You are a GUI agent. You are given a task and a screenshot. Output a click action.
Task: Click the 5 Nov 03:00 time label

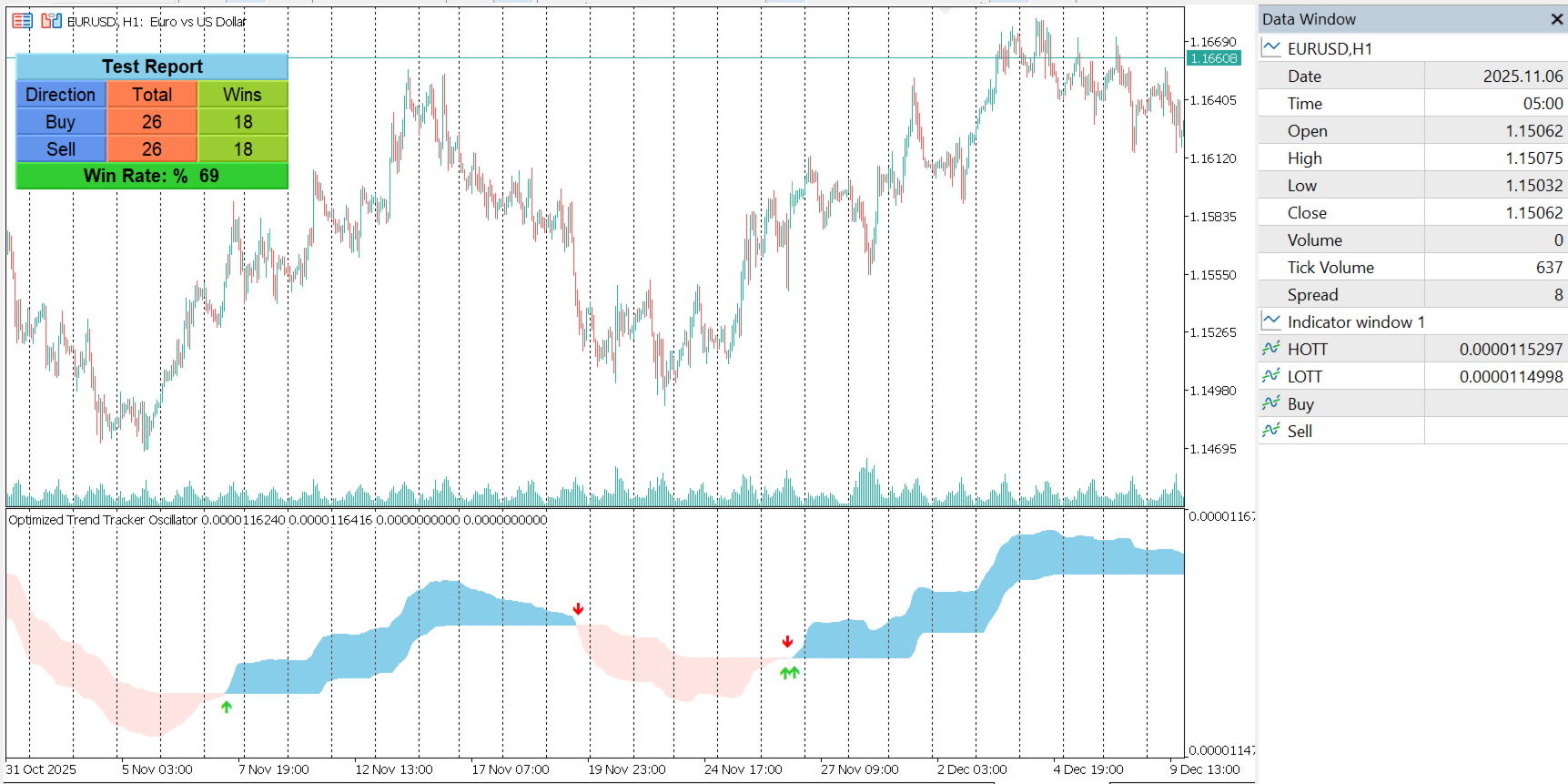click(157, 769)
